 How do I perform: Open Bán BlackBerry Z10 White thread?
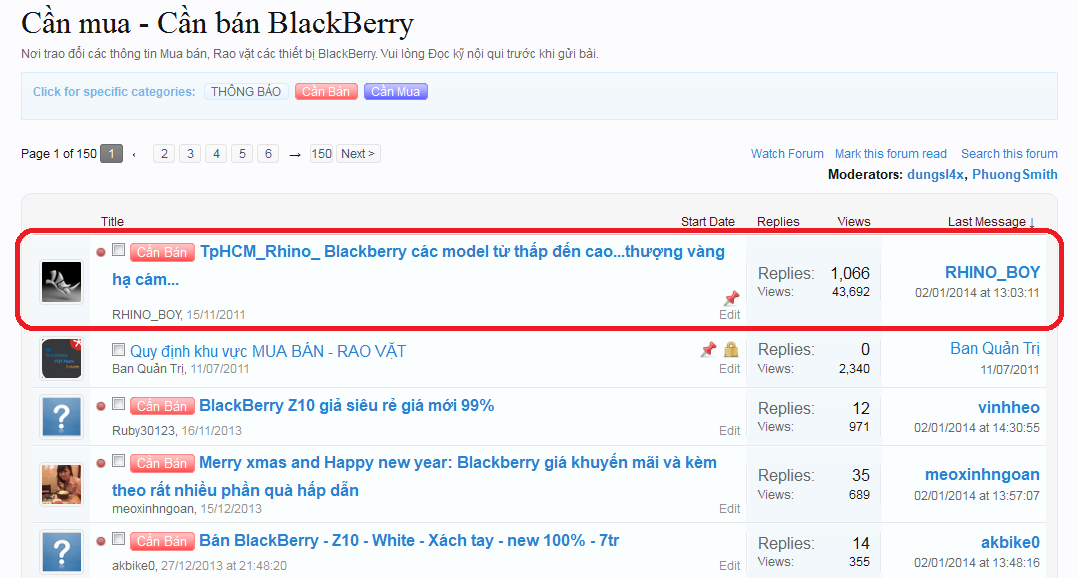409,541
